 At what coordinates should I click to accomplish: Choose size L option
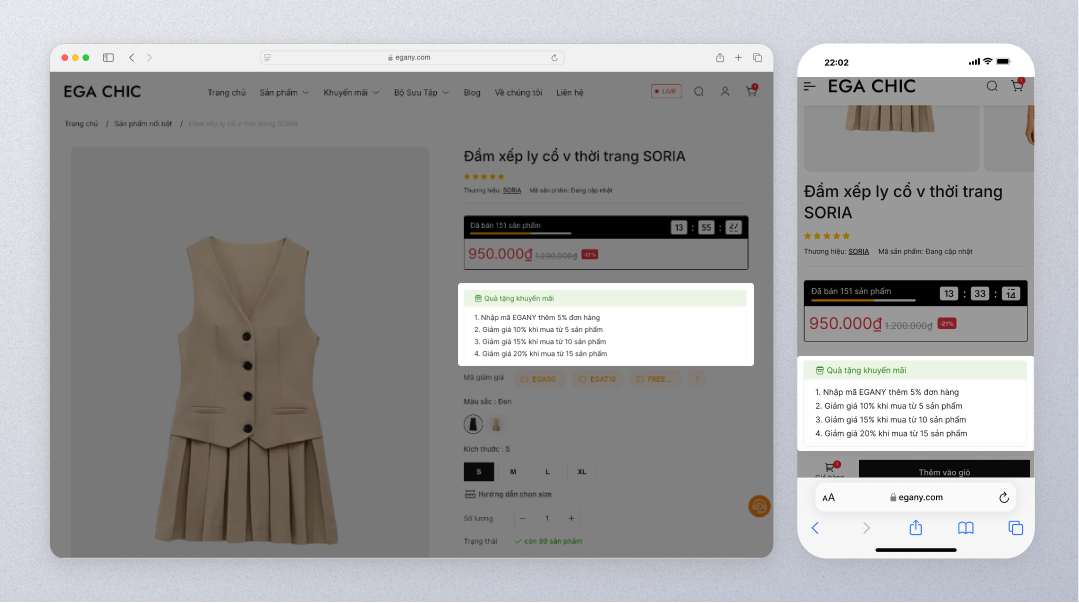pos(547,471)
